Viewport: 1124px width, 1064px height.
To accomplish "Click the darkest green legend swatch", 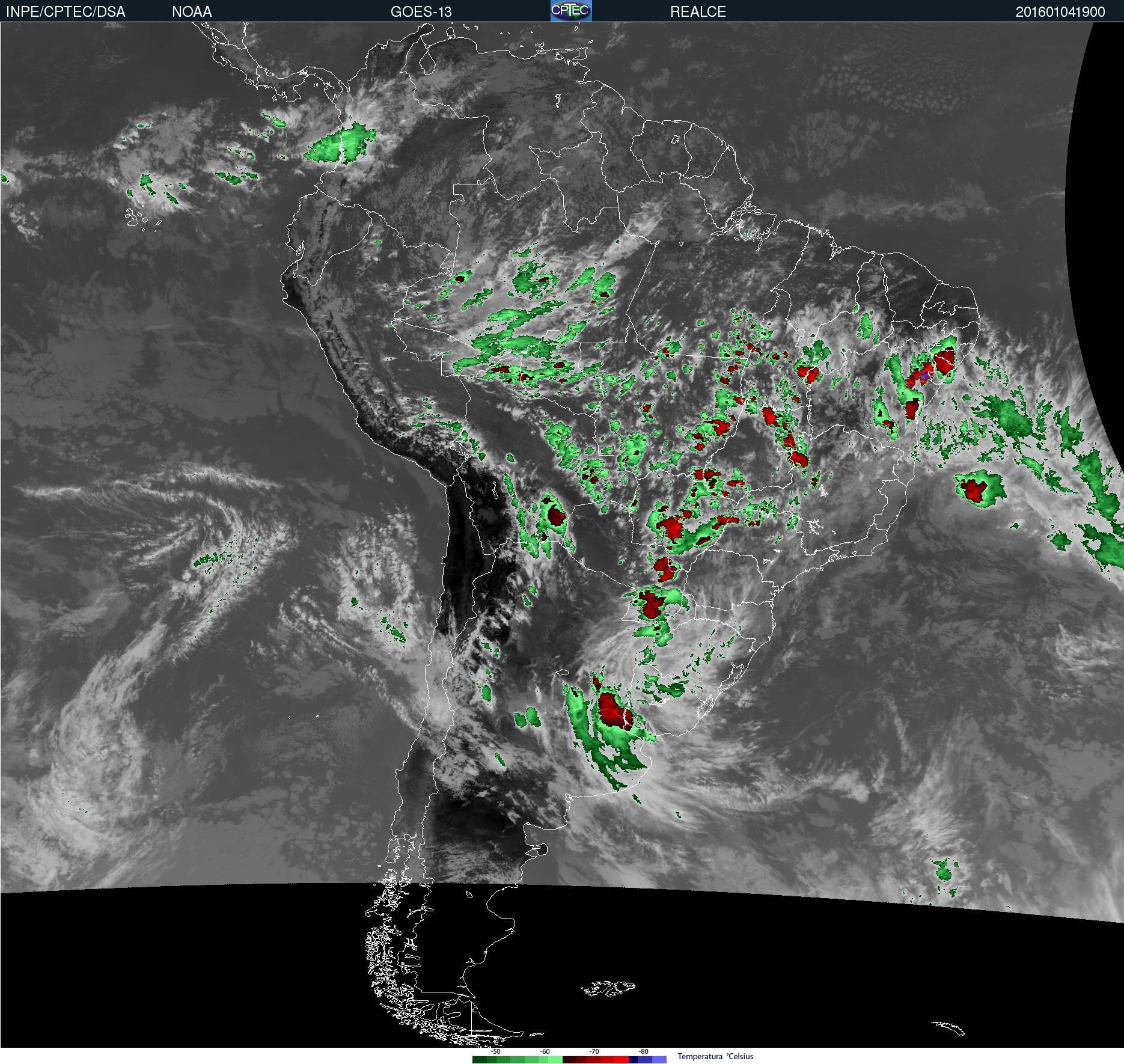I will point(480,1059).
